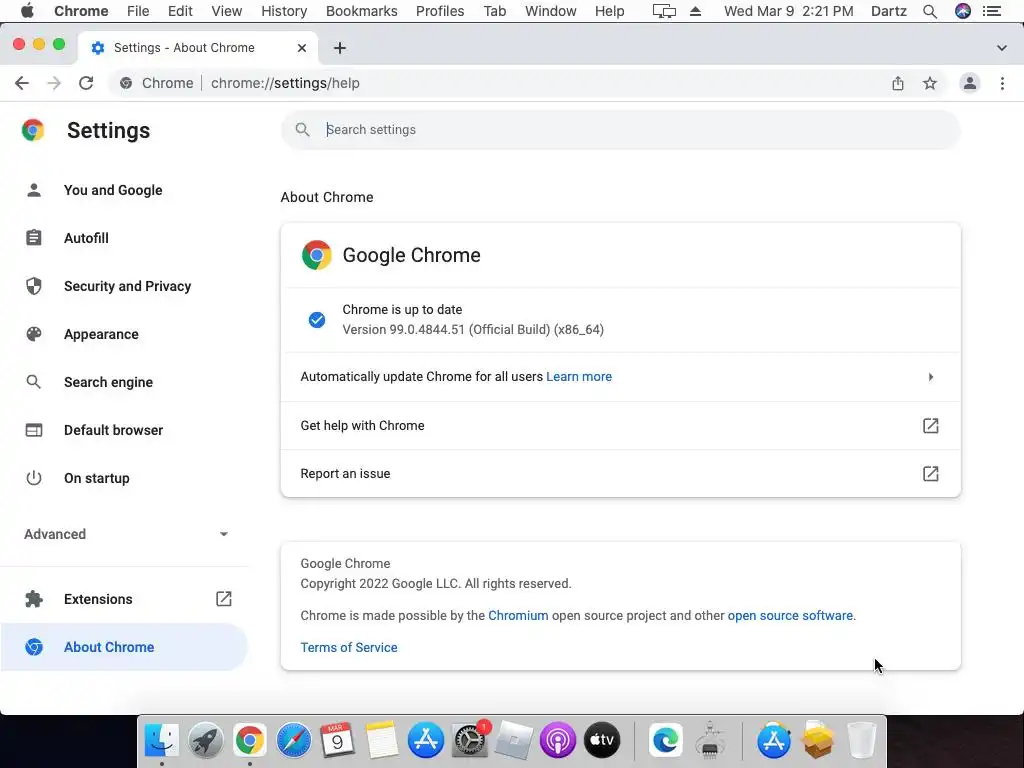1024x768 pixels.
Task: Open Launchpad from the Dock
Action: (206, 740)
